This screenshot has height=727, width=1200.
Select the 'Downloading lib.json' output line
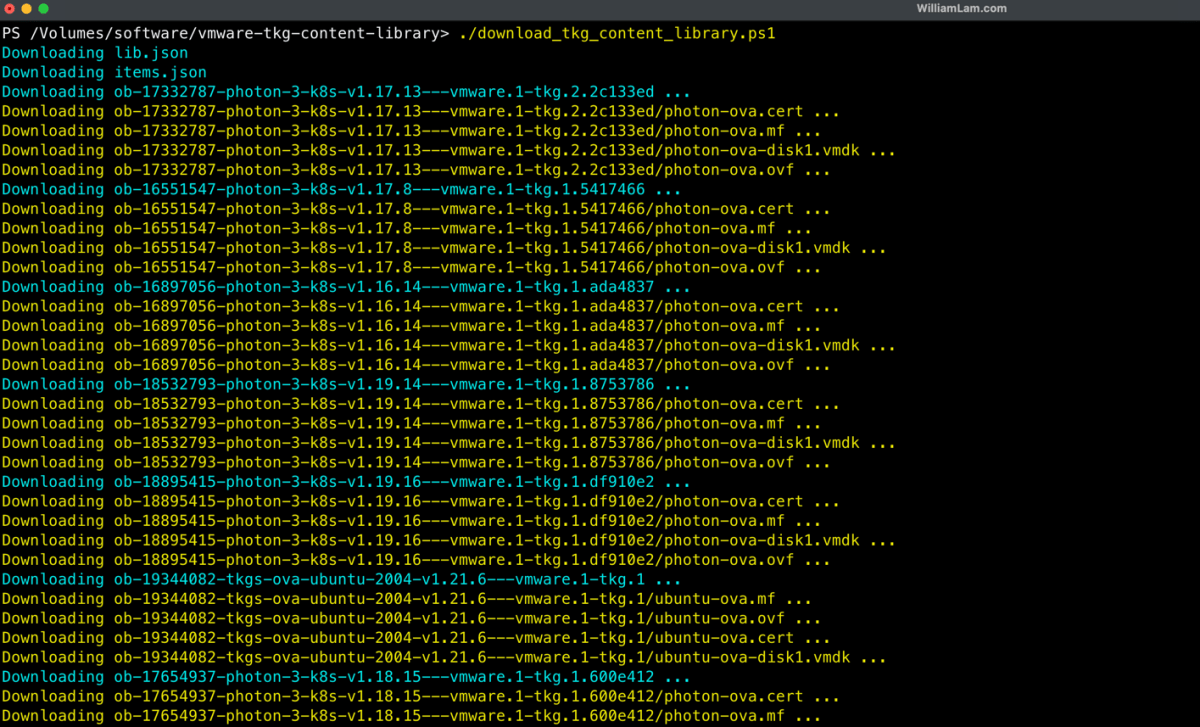tap(95, 53)
